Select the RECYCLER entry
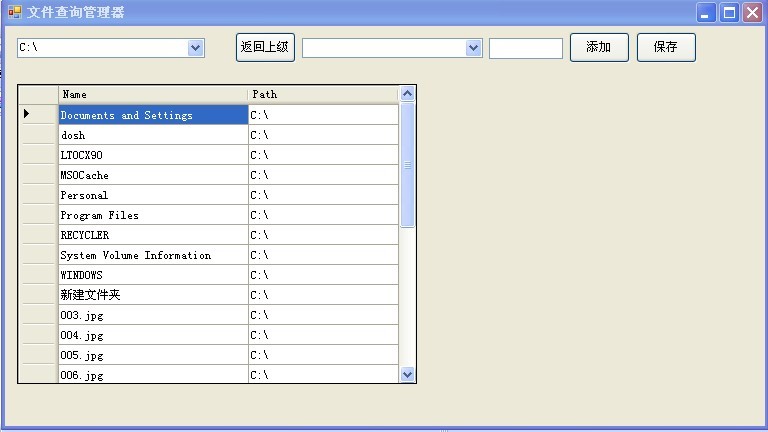Viewport: 768px width, 432px height. point(153,235)
